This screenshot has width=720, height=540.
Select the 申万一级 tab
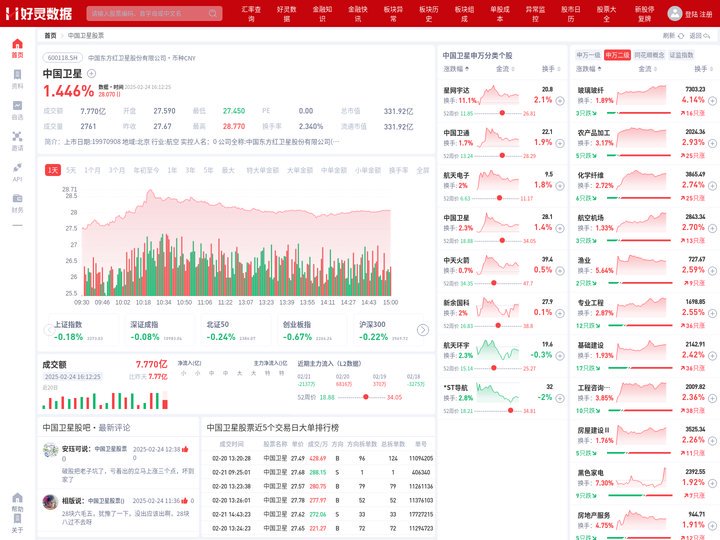[588, 55]
